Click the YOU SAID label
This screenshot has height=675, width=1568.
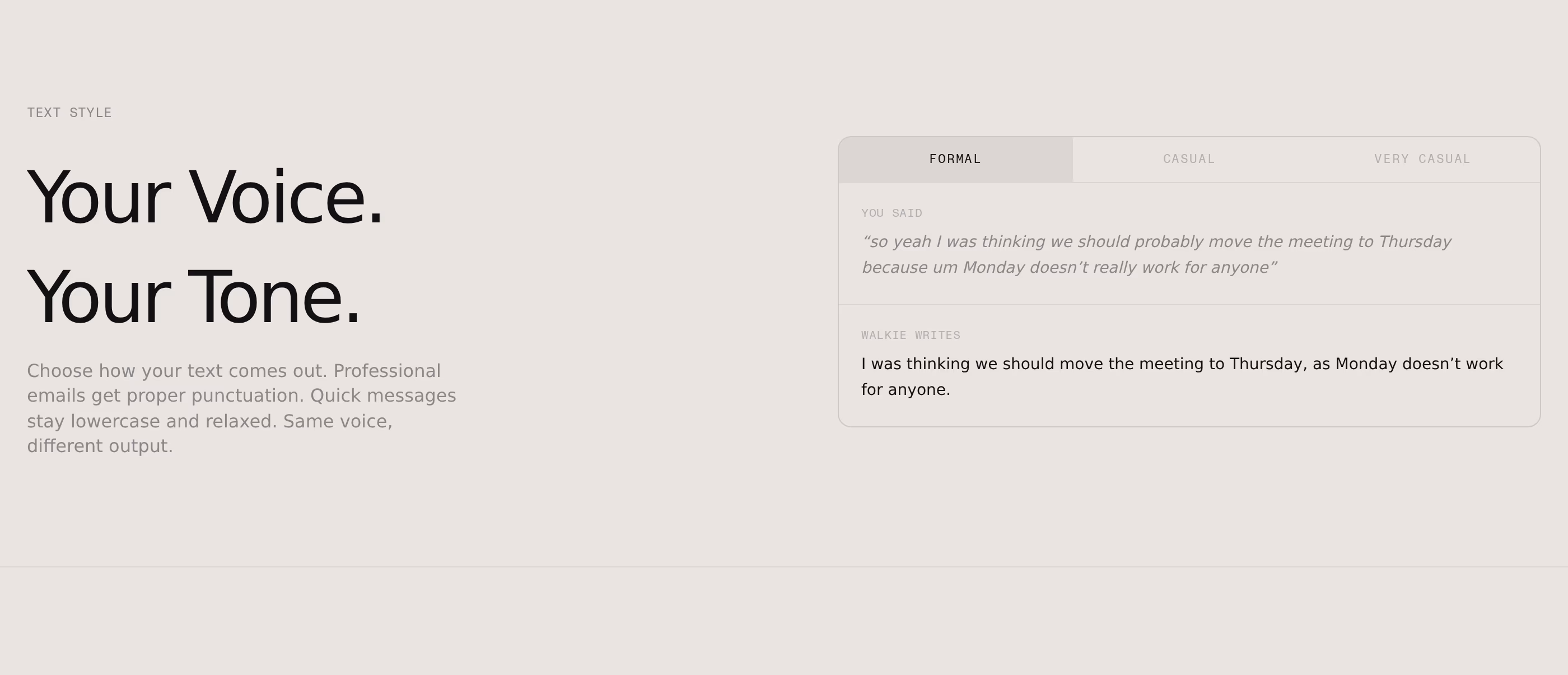click(x=892, y=213)
